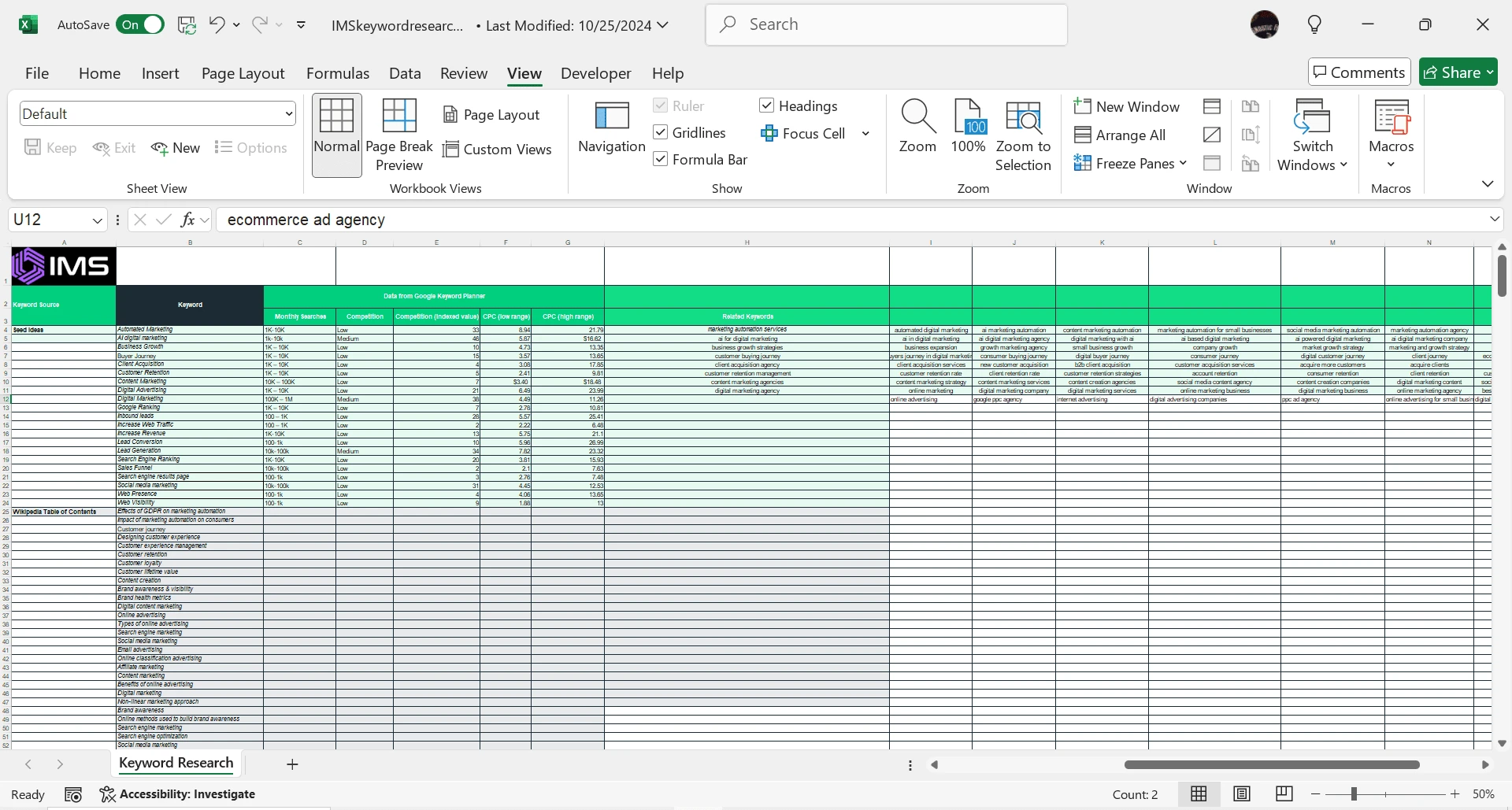This screenshot has width=1512, height=810.
Task: Switch to the Page Layout tab
Action: [243, 73]
